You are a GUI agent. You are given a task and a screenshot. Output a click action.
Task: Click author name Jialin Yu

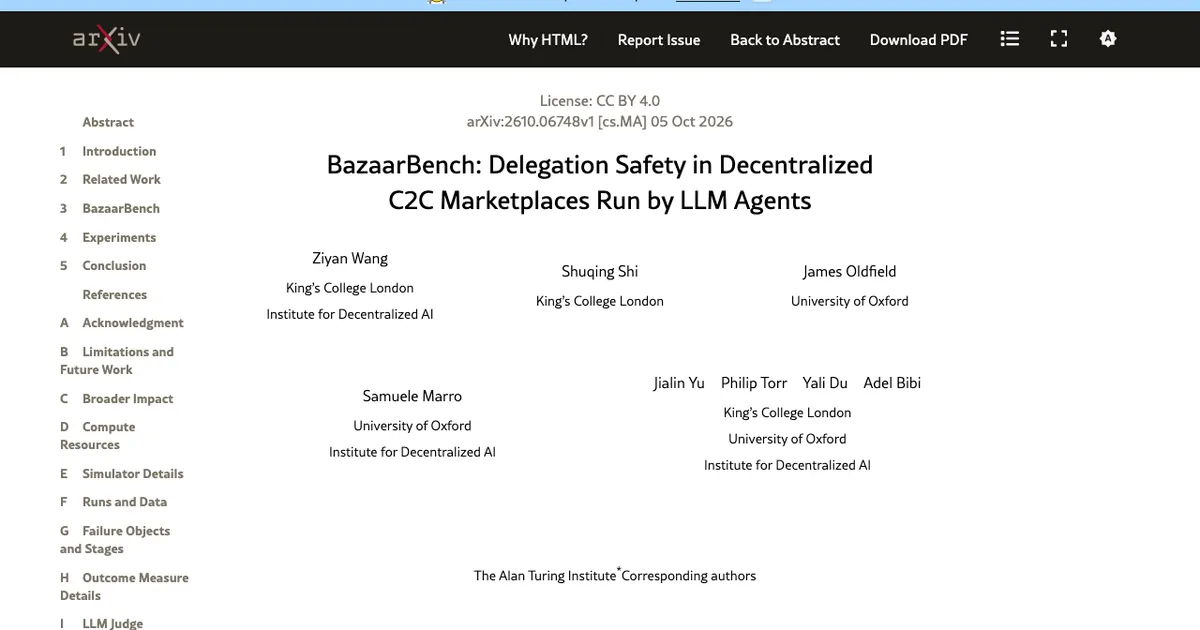(679, 383)
